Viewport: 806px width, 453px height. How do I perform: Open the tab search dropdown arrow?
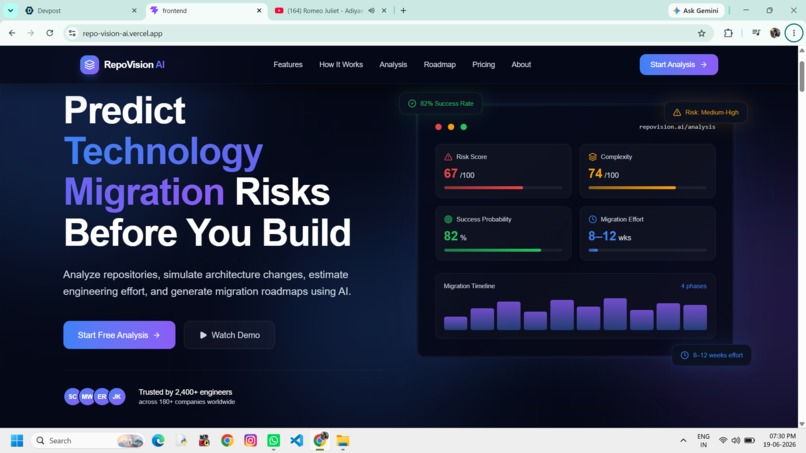pyautogui.click(x=10, y=10)
